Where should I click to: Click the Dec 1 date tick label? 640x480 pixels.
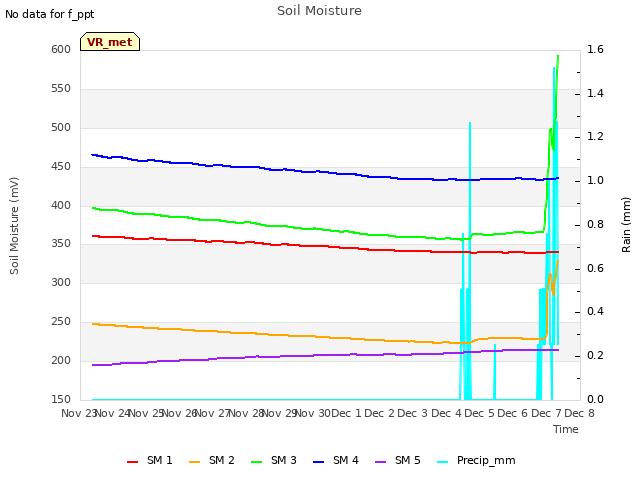[x=346, y=413]
